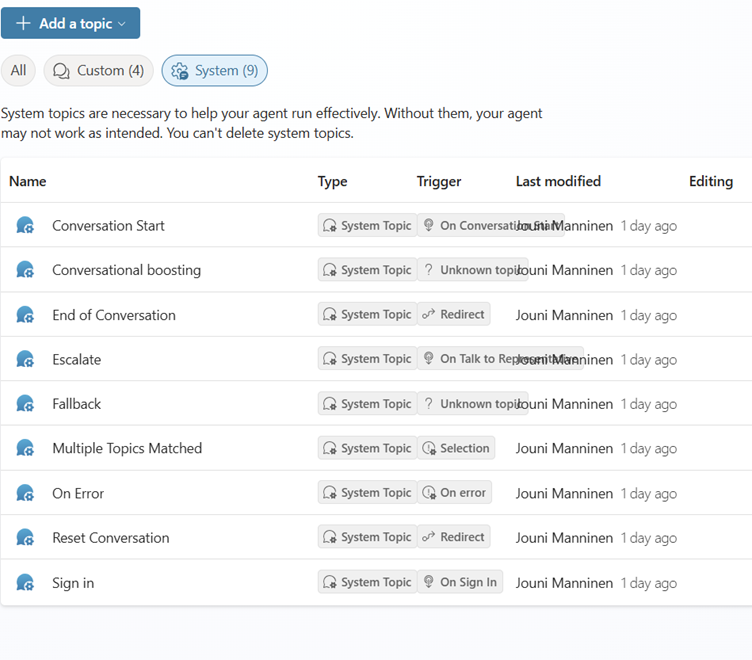
Task: Sort by Last modified column header
Action: 558,181
